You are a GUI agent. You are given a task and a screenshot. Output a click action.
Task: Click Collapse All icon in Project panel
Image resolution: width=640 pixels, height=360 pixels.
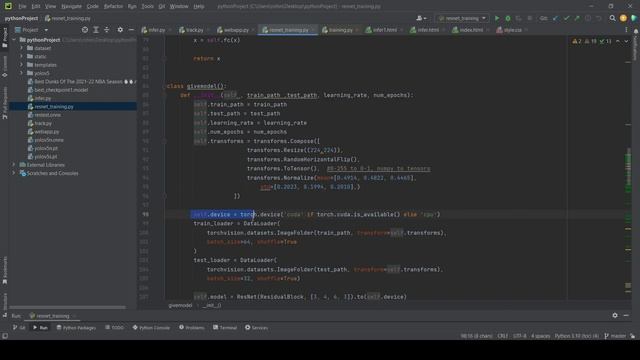(107, 30)
